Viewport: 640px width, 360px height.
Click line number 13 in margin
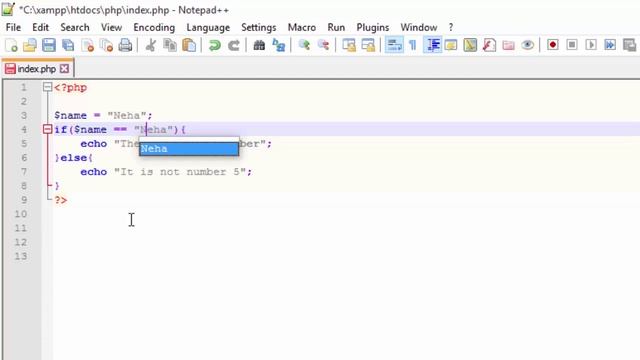21,256
